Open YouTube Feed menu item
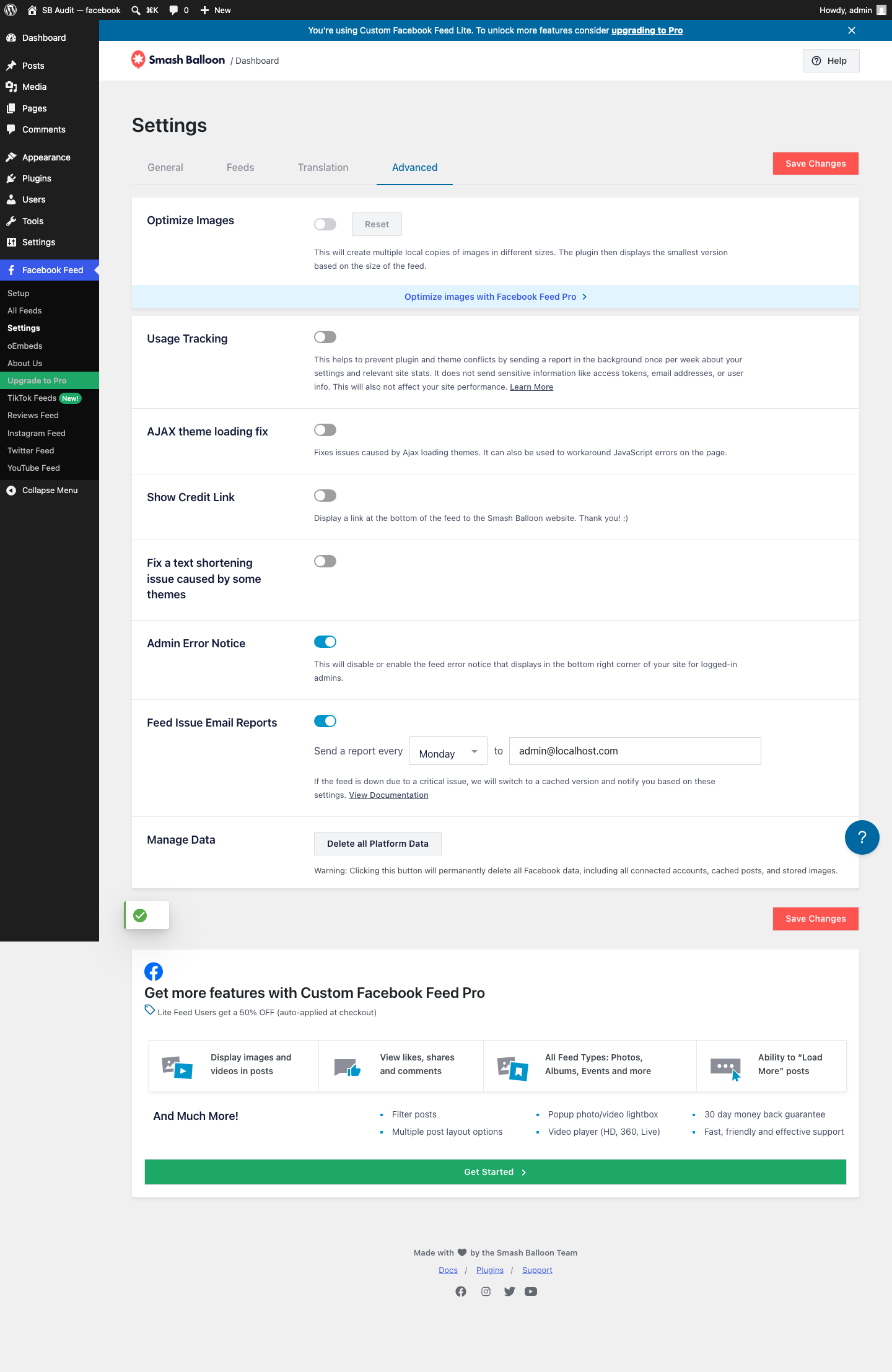This screenshot has height=1372, width=892. 50,468
